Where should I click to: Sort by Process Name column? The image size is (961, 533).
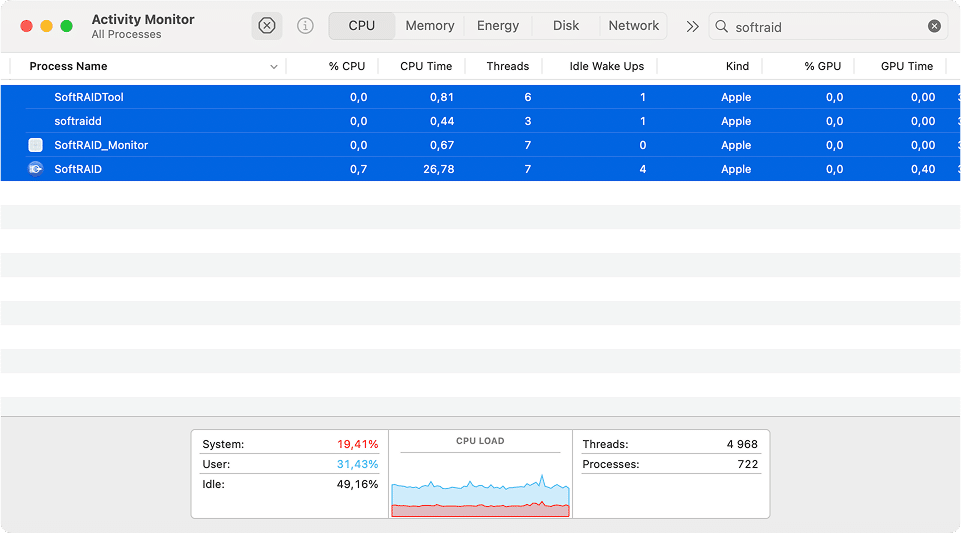[x=68, y=66]
